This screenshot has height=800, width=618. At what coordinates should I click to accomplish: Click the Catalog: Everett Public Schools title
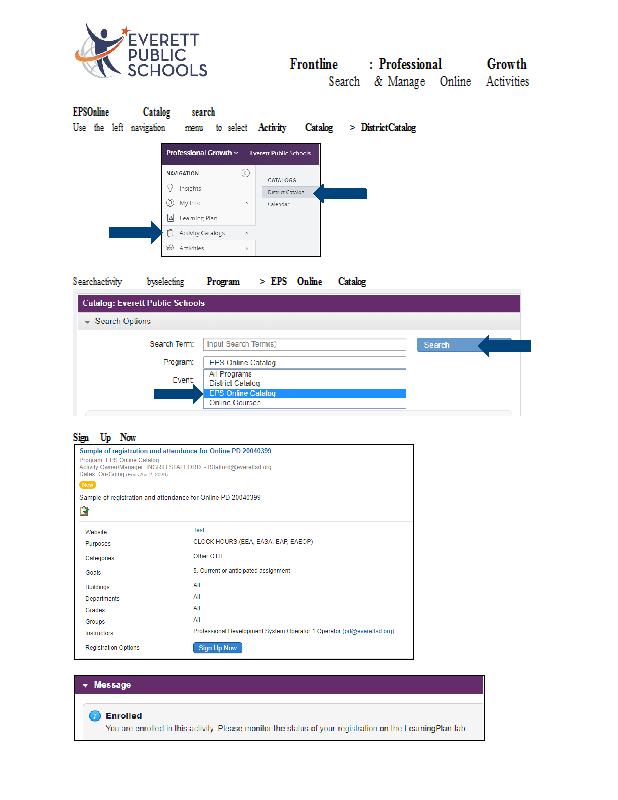tap(143, 303)
